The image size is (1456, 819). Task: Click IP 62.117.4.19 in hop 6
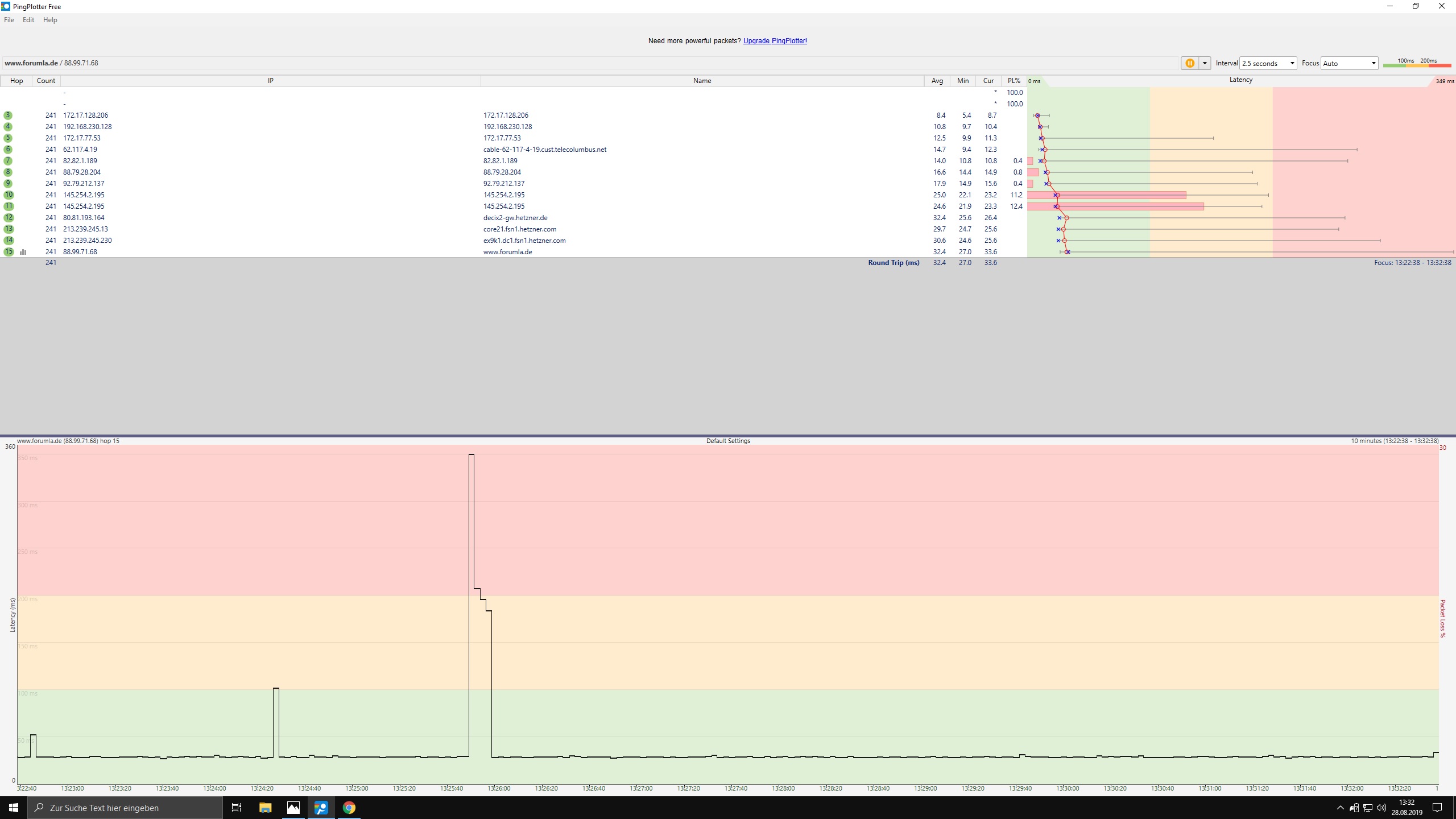(80, 150)
